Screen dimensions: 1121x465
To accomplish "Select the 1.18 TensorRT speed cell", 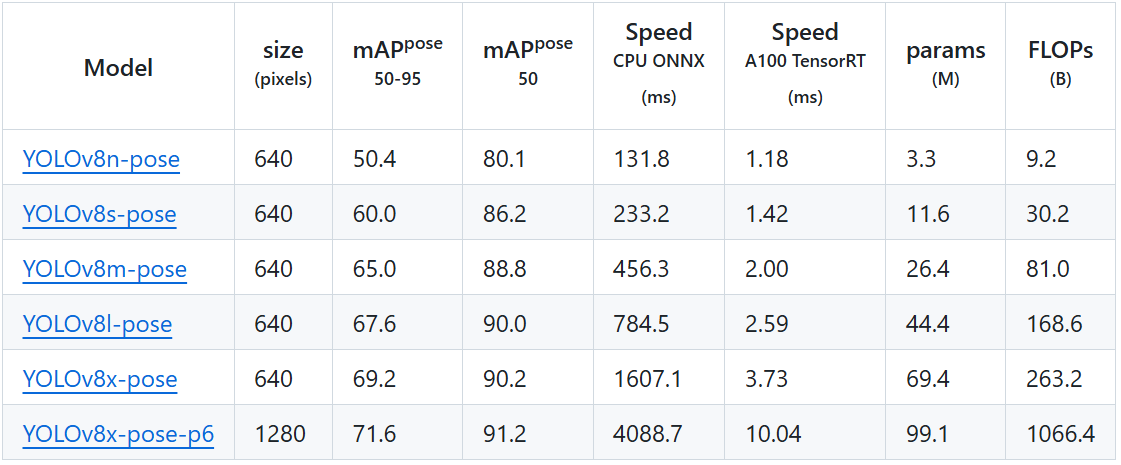I will pos(766,158).
